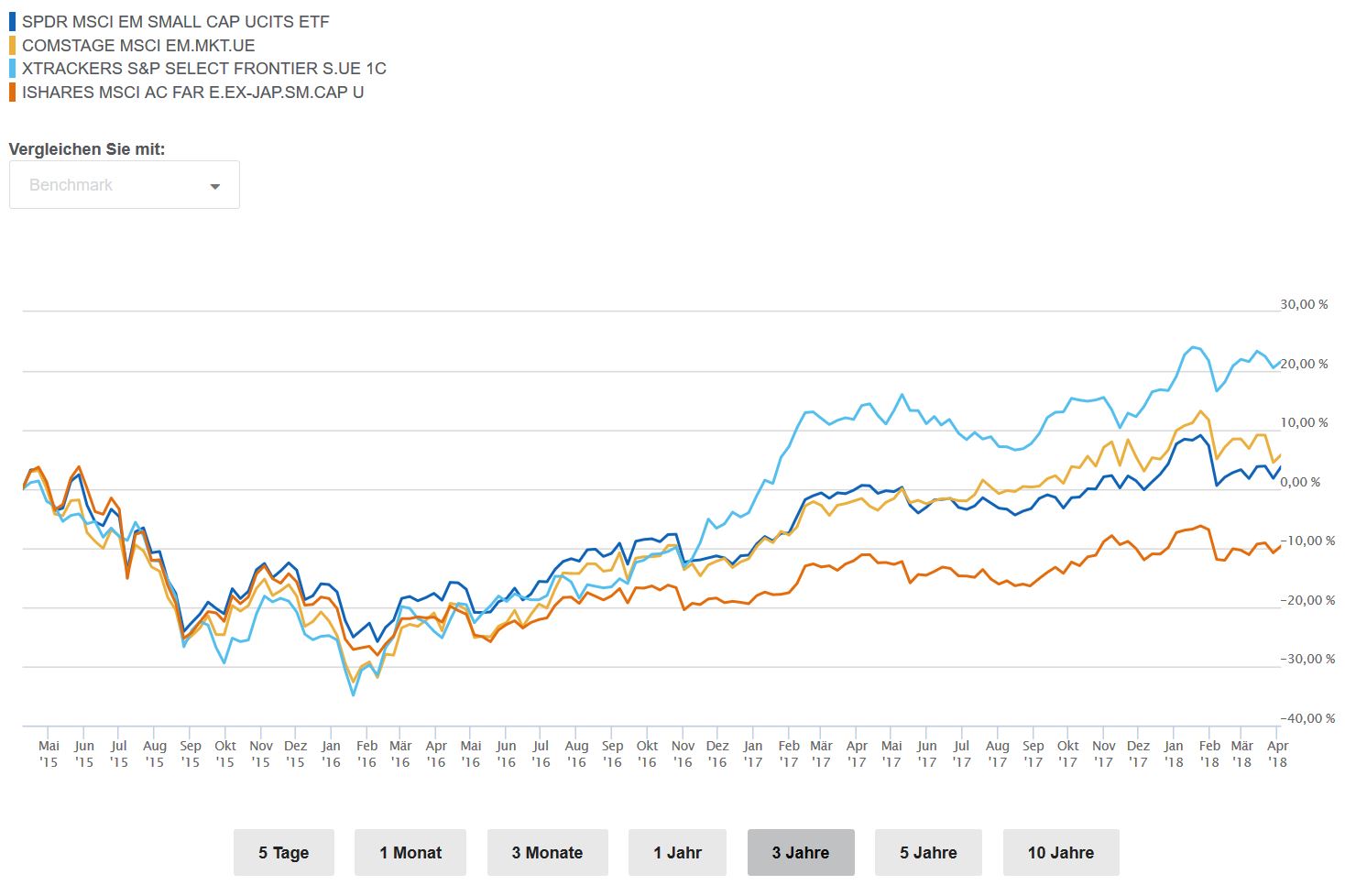Show the 1 Jahr chart range
The height and width of the screenshot is (896, 1345).
pos(677,853)
